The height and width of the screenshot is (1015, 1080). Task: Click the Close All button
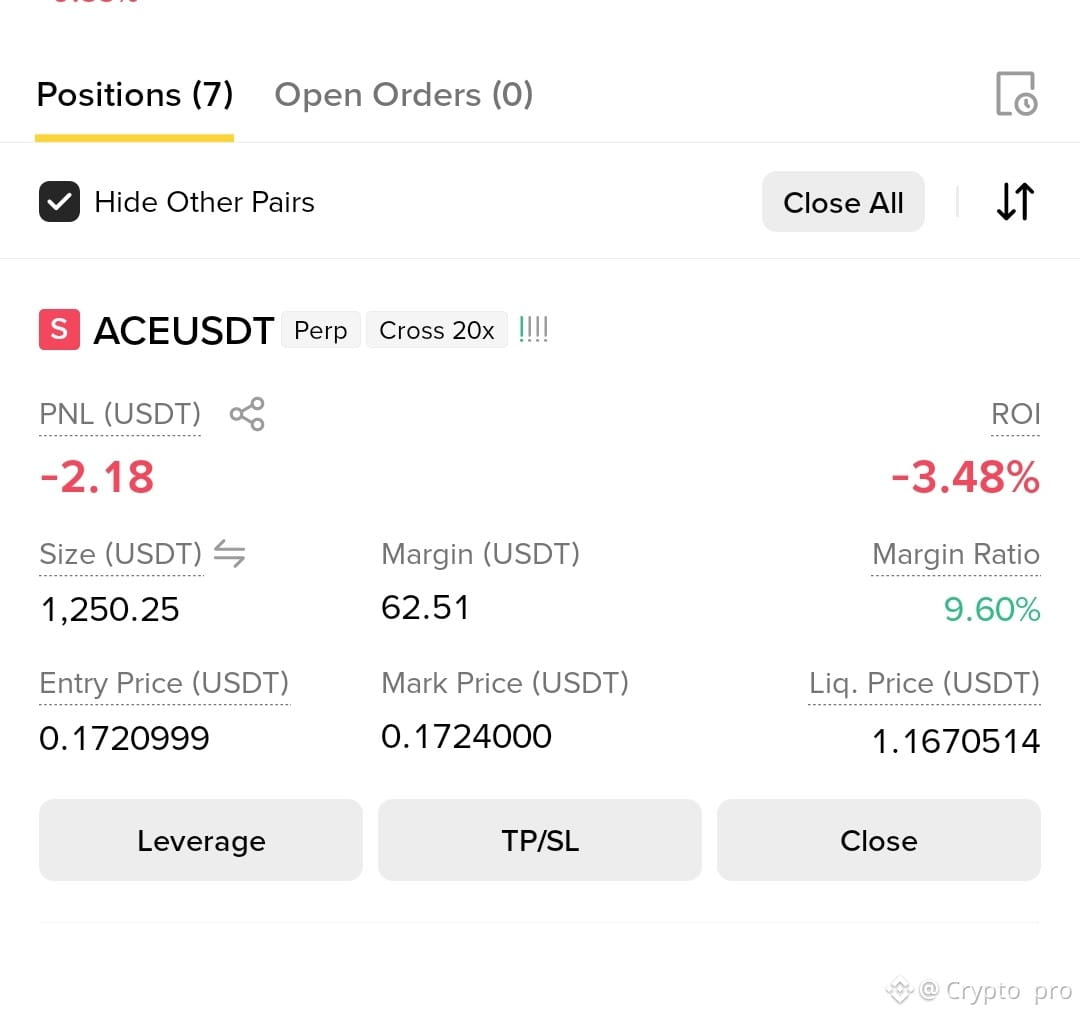(843, 202)
